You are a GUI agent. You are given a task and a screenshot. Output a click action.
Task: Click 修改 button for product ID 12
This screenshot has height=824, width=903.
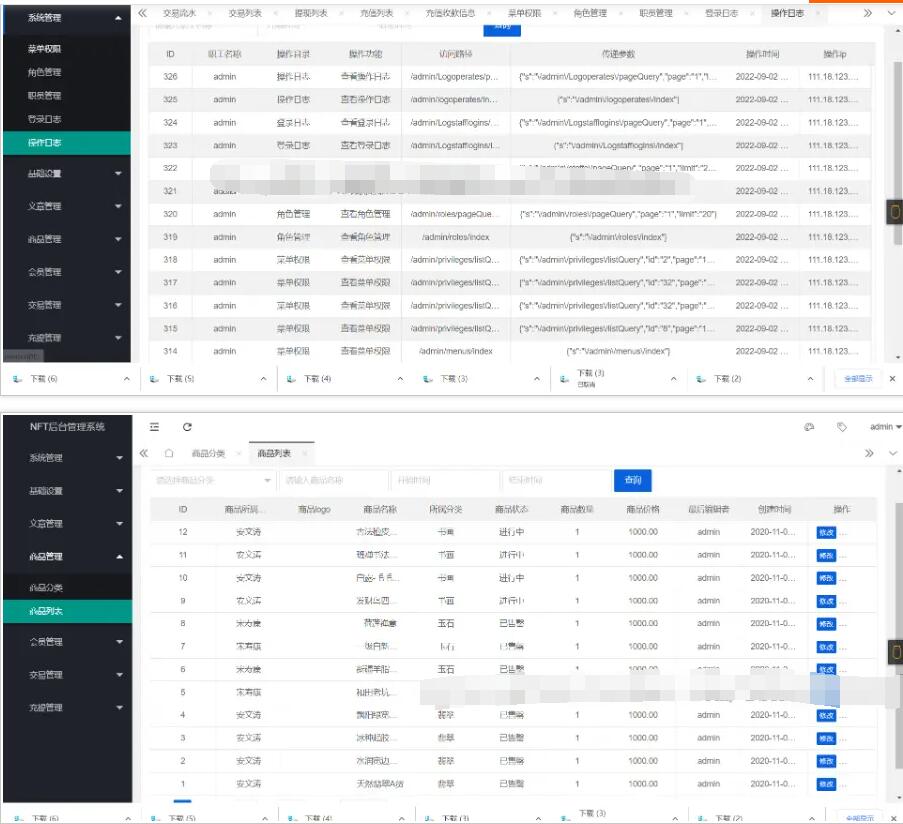[826, 532]
